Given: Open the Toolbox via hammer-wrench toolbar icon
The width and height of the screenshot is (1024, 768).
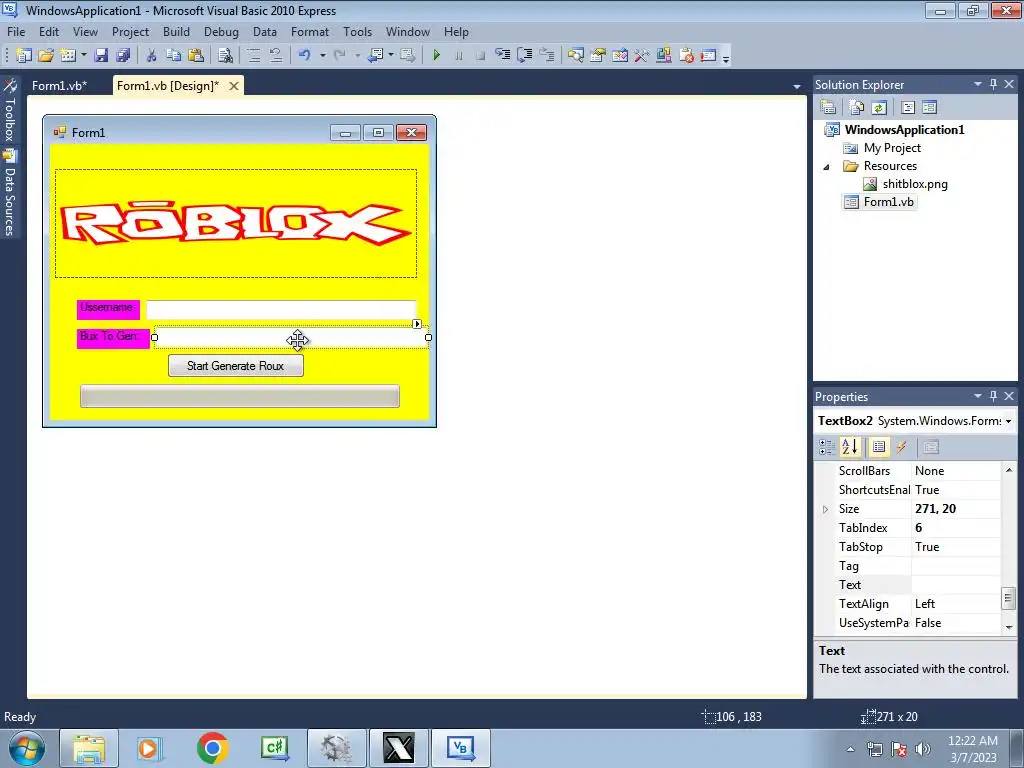Looking at the screenshot, I should click(x=642, y=56).
